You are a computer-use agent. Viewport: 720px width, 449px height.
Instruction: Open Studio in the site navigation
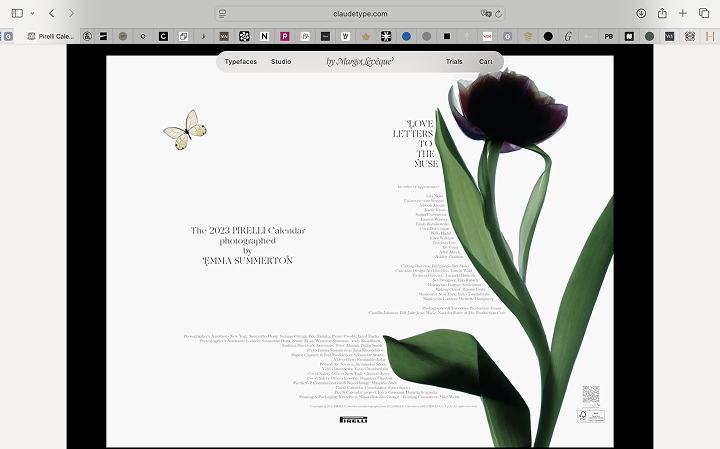tap(281, 62)
